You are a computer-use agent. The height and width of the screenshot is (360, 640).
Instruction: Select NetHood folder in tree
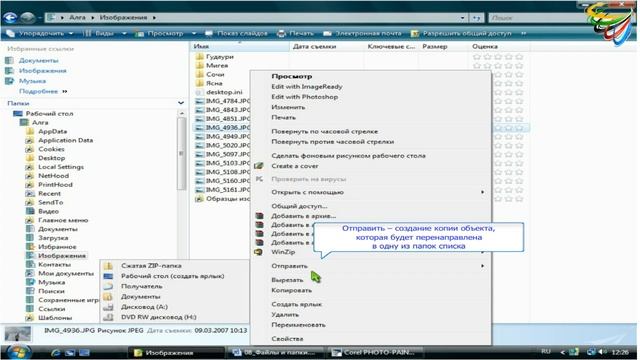(53, 176)
